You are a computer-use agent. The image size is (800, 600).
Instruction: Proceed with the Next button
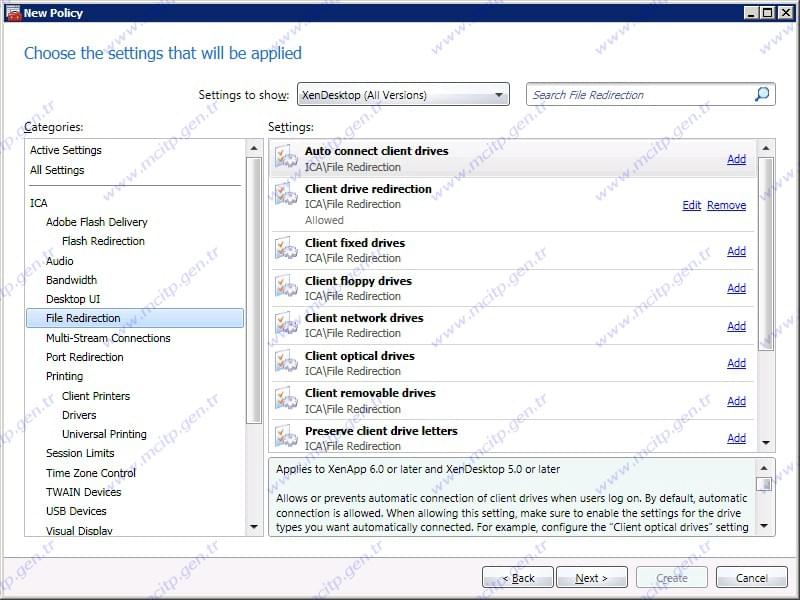(x=592, y=578)
